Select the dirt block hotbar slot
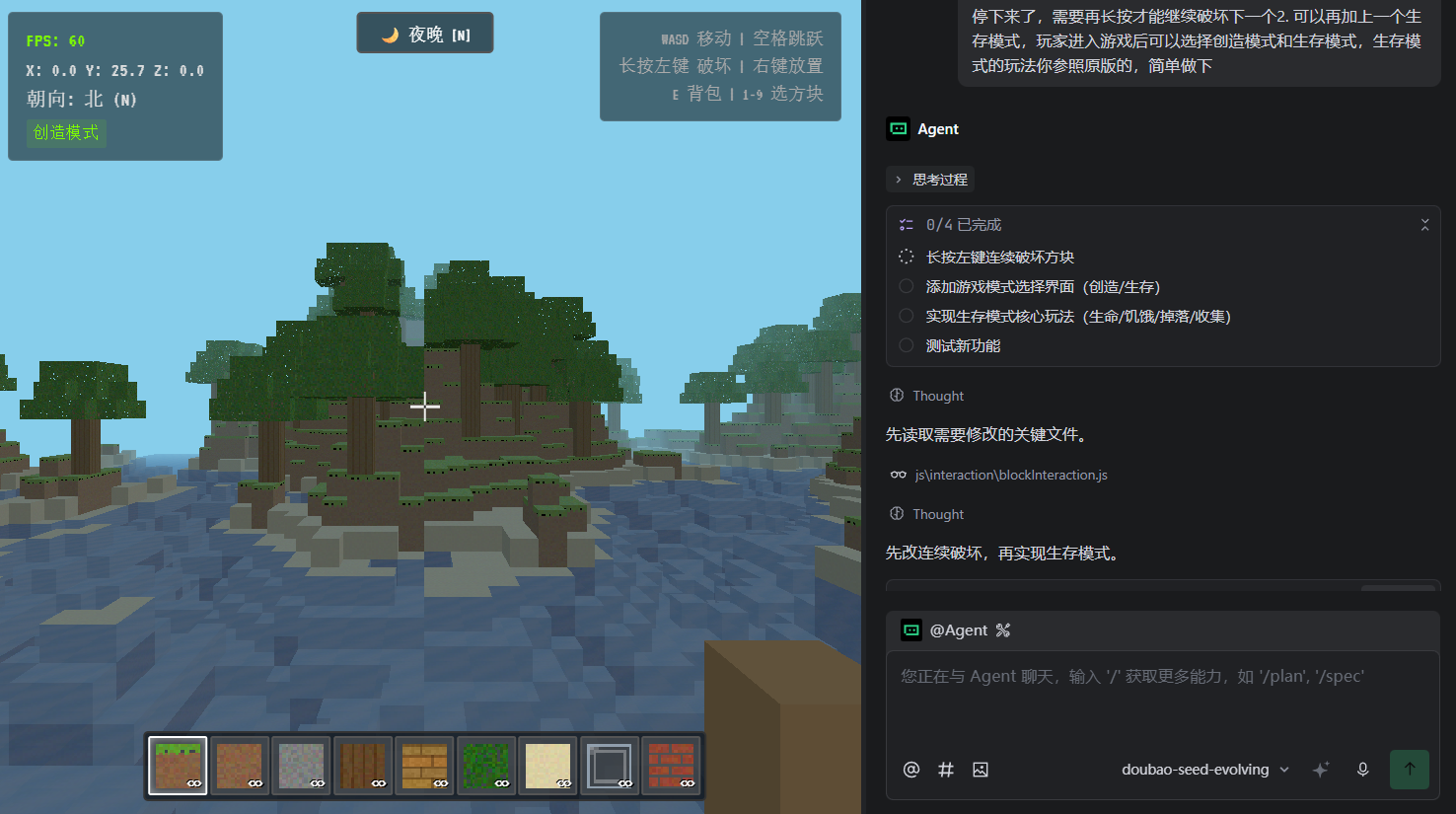 coord(240,766)
